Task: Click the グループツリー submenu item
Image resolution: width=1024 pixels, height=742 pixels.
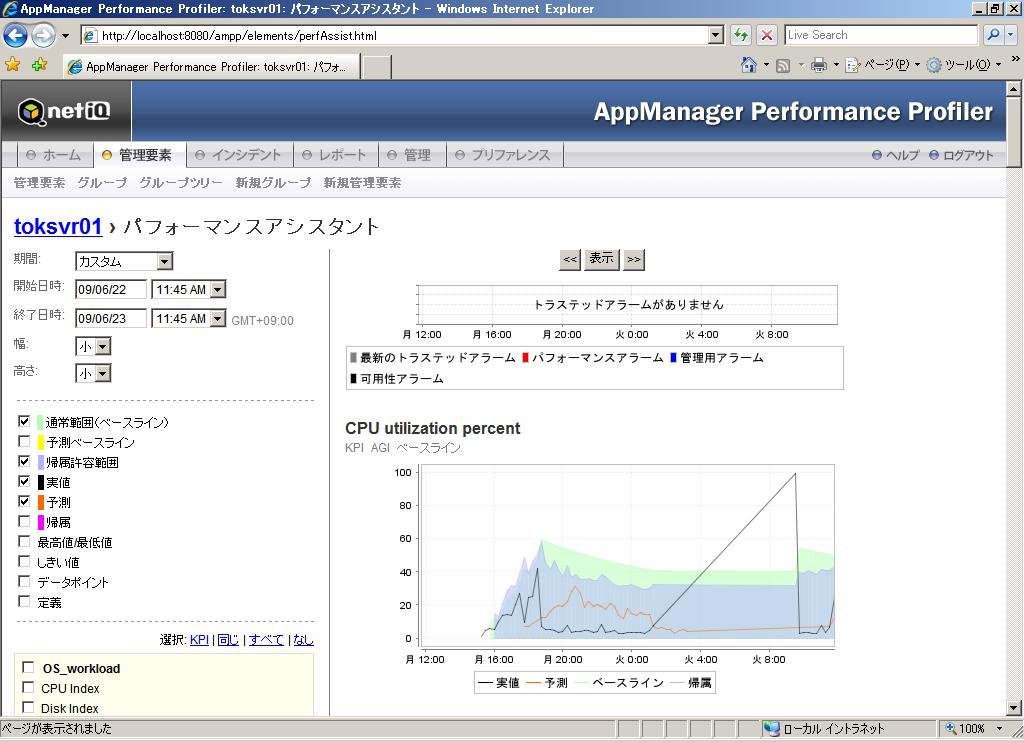Action: pos(181,183)
